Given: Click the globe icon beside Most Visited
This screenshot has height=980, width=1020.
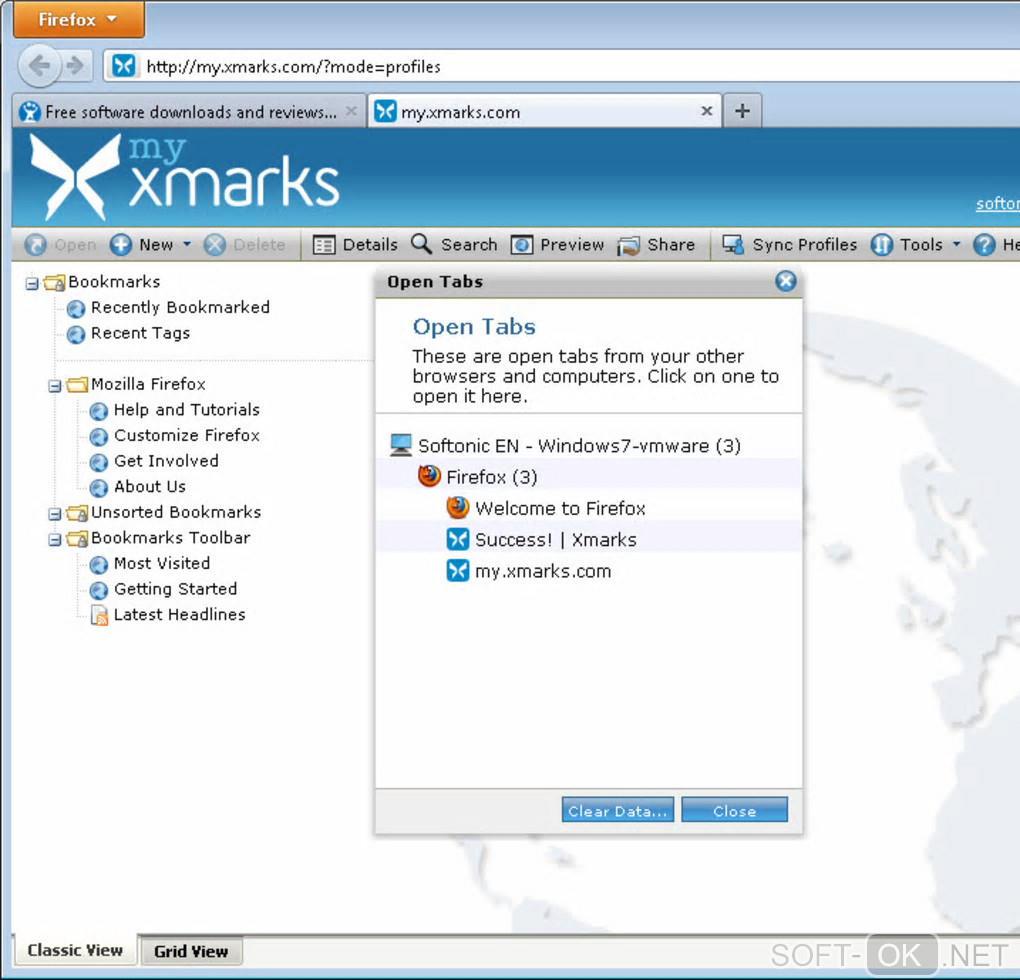Looking at the screenshot, I should pyautogui.click(x=99, y=564).
